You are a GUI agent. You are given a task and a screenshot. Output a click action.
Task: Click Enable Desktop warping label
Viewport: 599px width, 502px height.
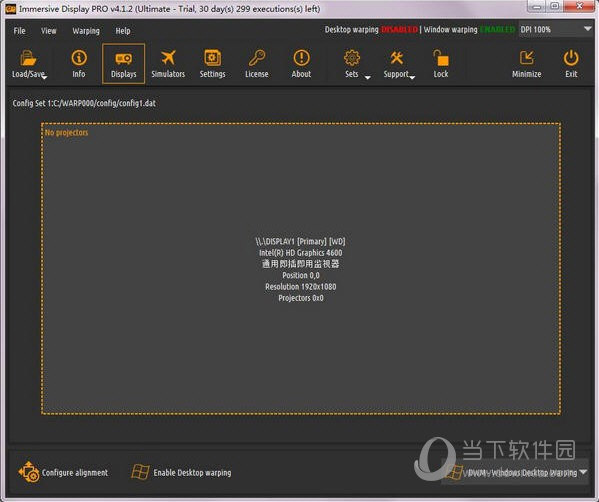tap(192, 473)
